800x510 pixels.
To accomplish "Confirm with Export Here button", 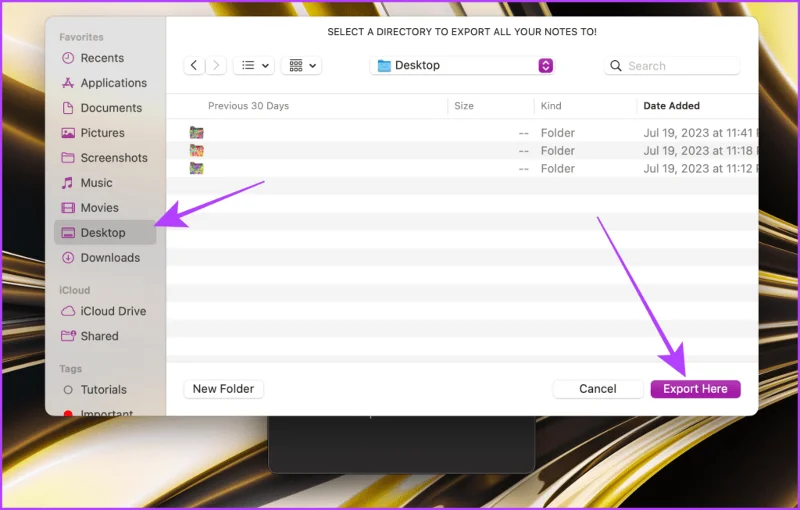I will (x=695, y=389).
